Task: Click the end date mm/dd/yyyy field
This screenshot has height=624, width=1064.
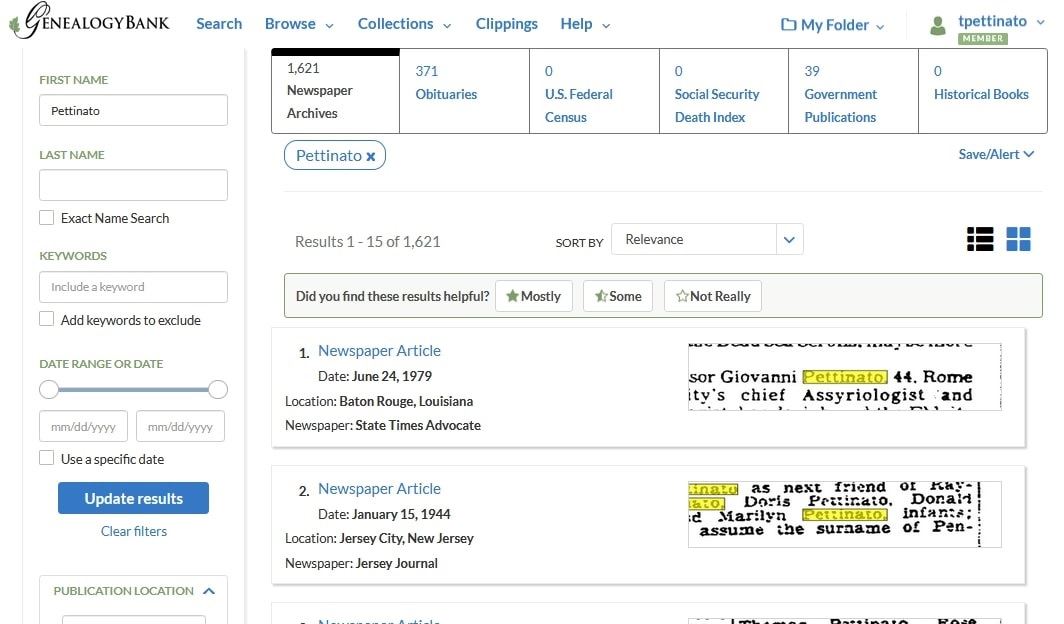Action: [180, 427]
